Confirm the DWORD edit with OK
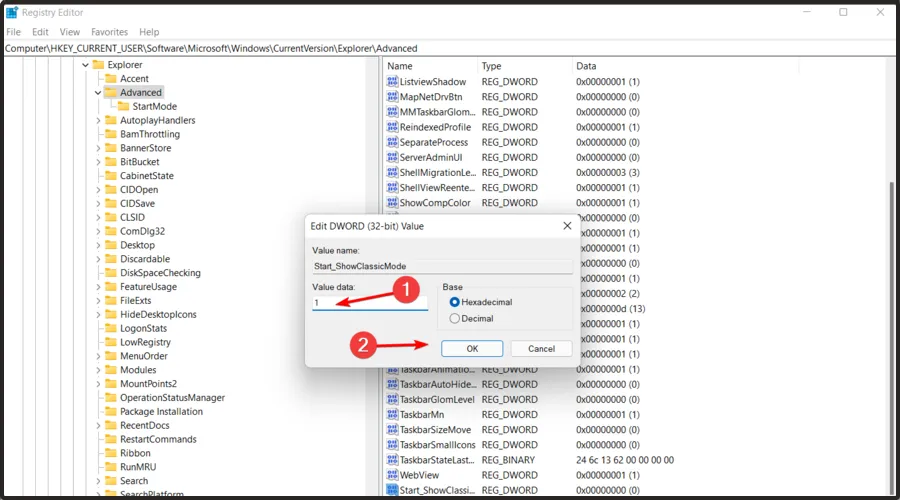This screenshot has width=900, height=500. pyautogui.click(x=471, y=348)
